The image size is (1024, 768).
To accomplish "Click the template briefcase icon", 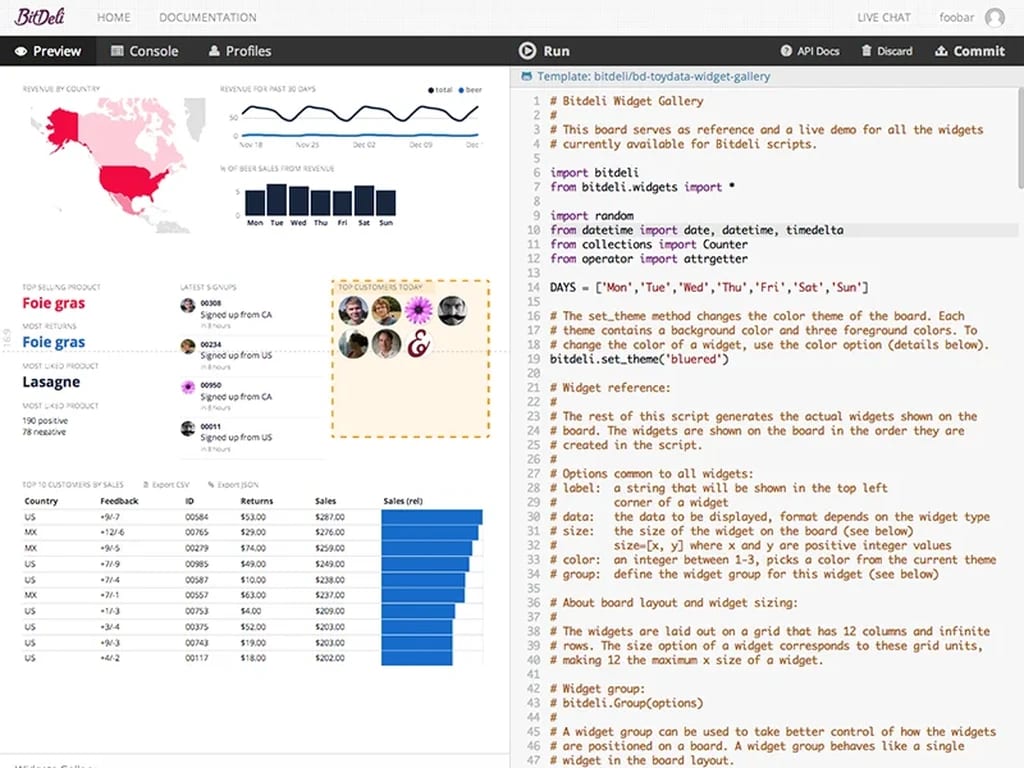I will [x=526, y=76].
